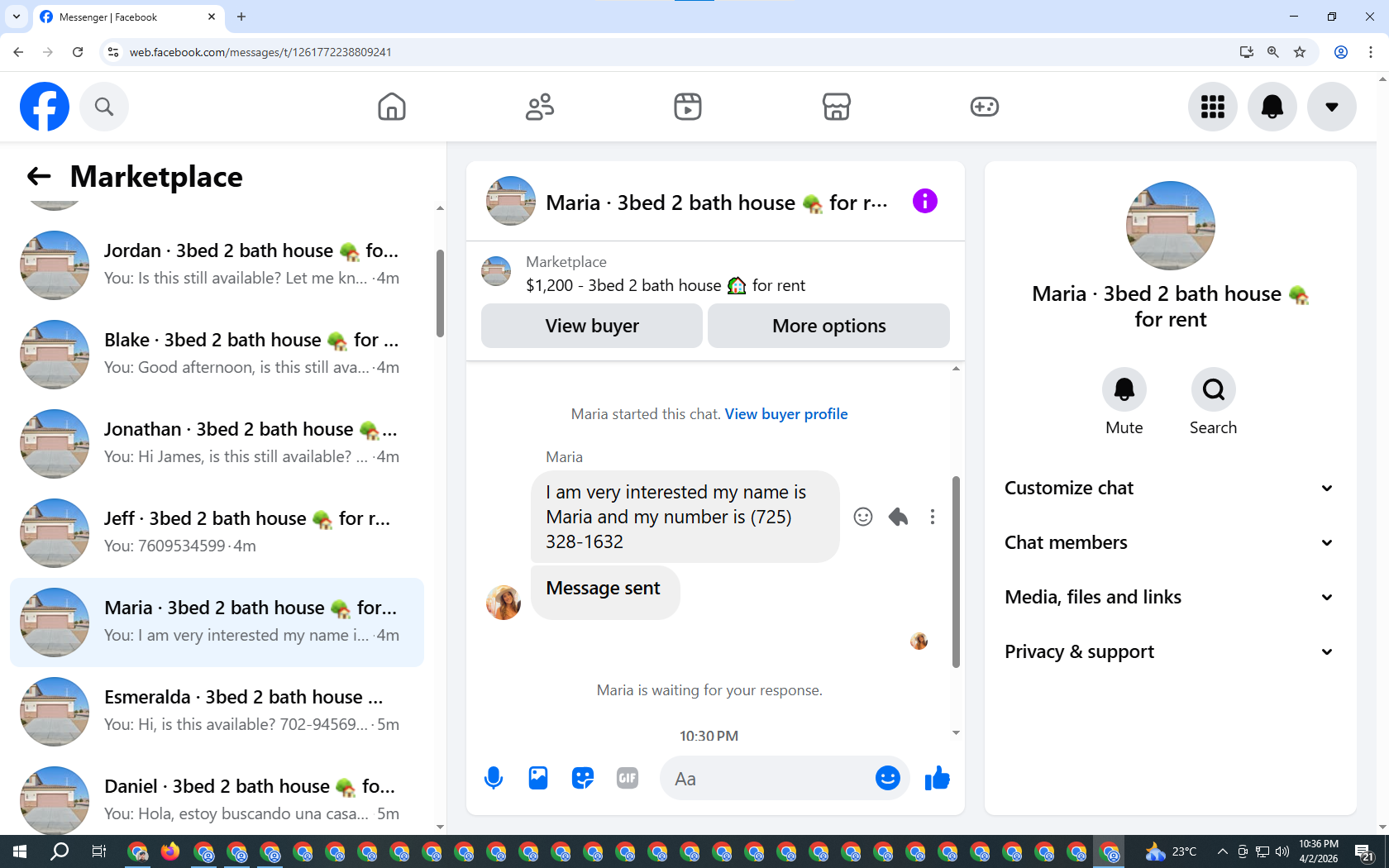Open conversation information purple icon
Image resolution: width=1389 pixels, height=868 pixels.
(925, 201)
